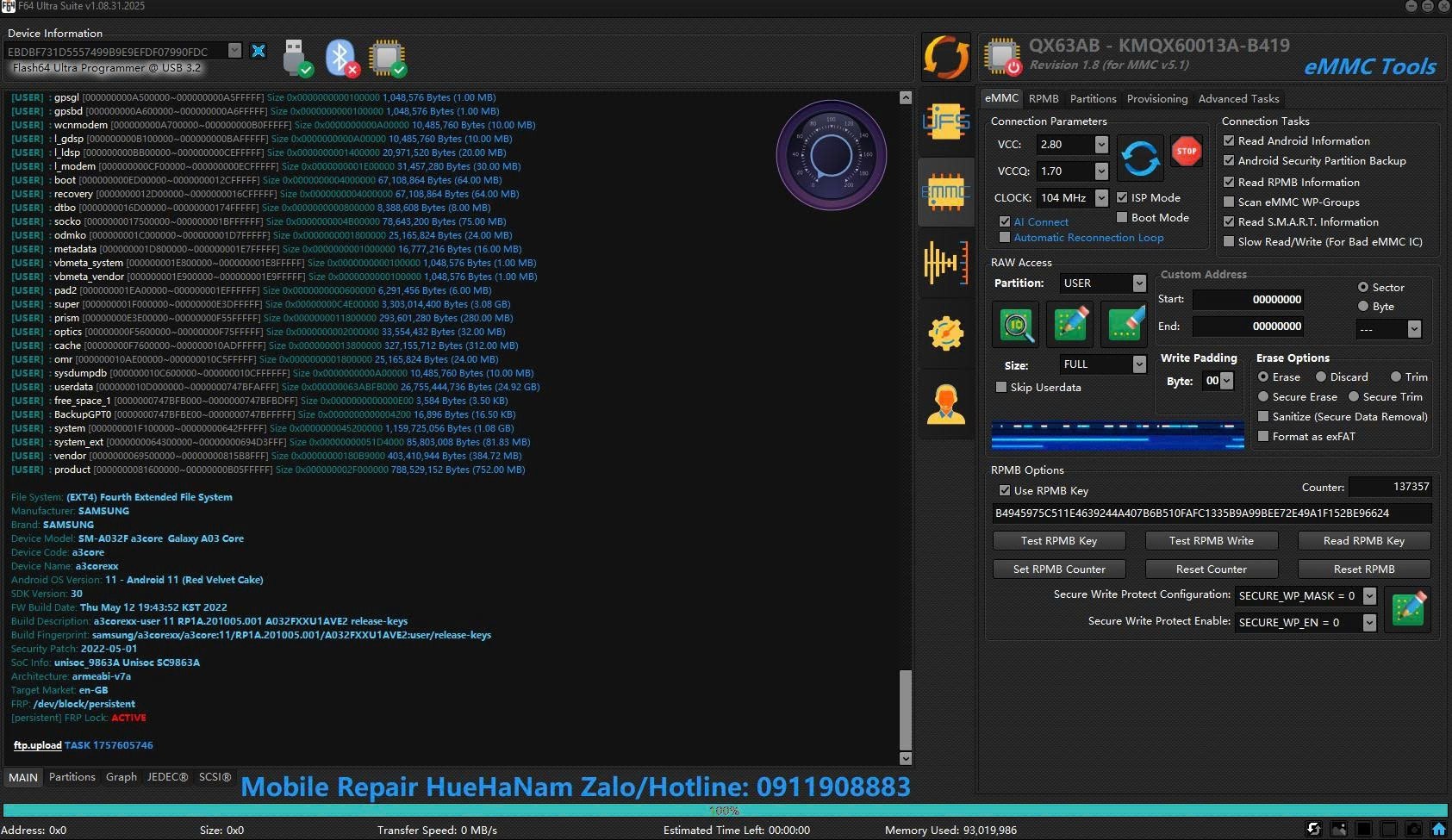1452x840 pixels.
Task: Click the Test RPMB Key button
Action: click(1059, 541)
